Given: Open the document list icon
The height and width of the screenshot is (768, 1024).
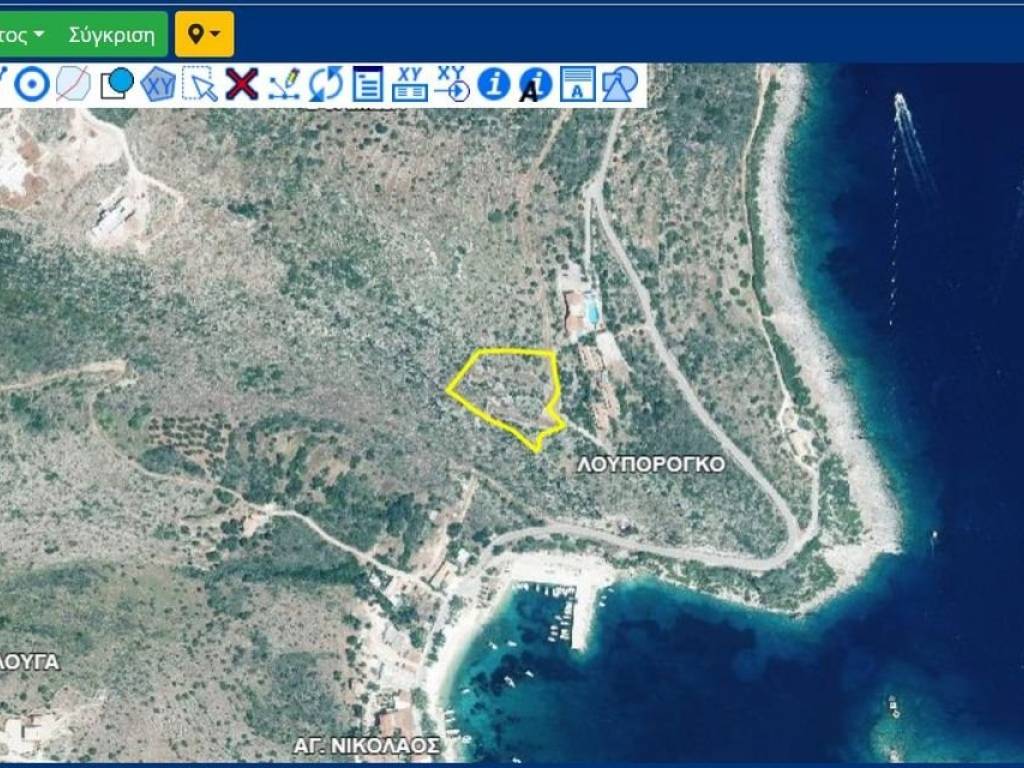Looking at the screenshot, I should tap(368, 85).
